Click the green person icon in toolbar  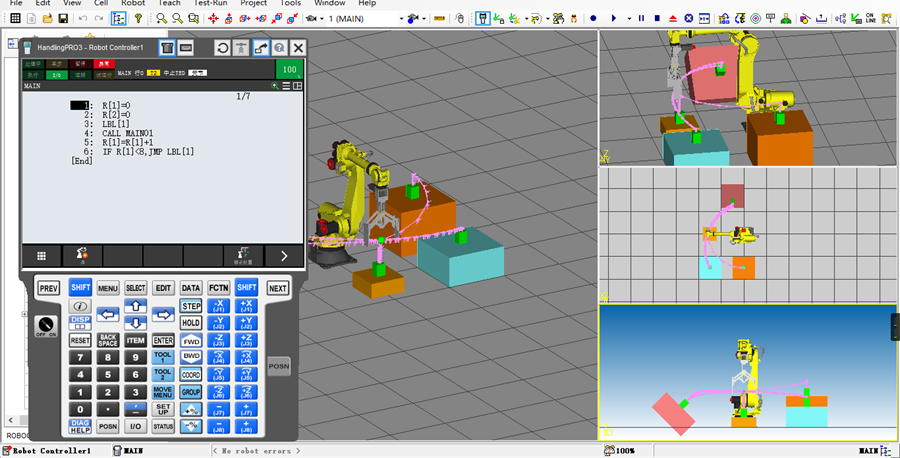coord(786,18)
